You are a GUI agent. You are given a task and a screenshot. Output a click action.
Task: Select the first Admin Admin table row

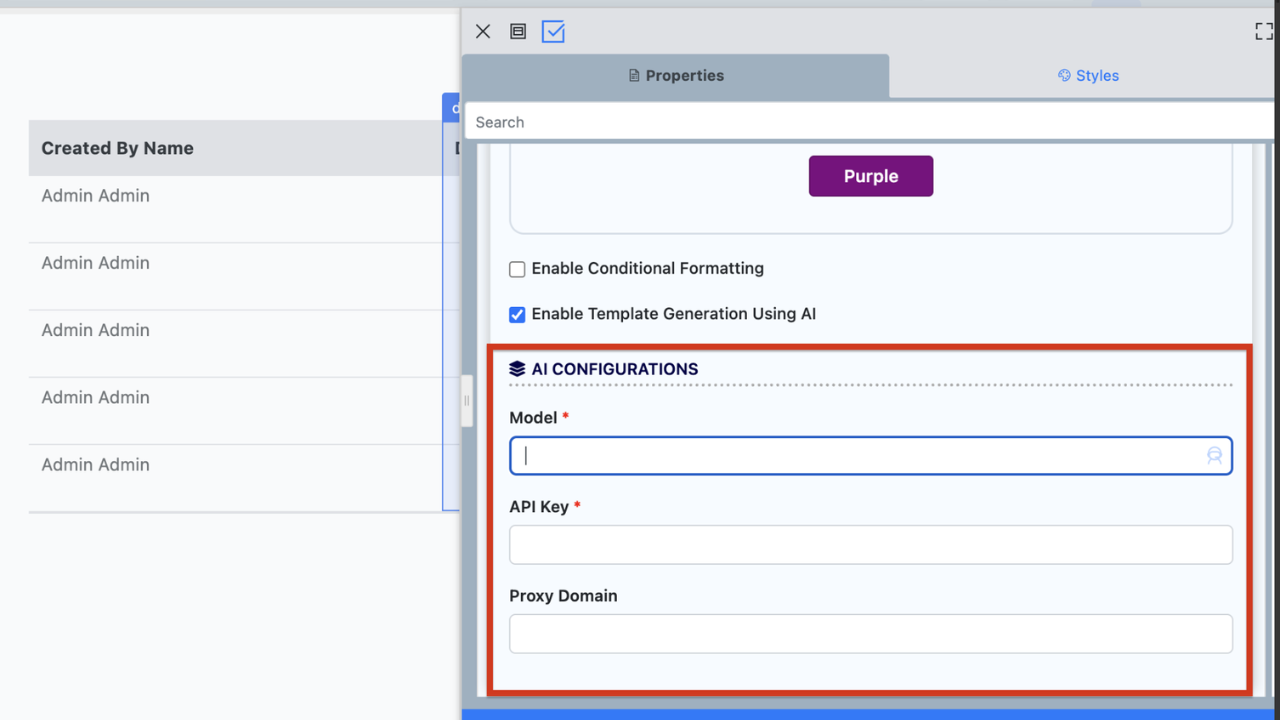coord(96,196)
